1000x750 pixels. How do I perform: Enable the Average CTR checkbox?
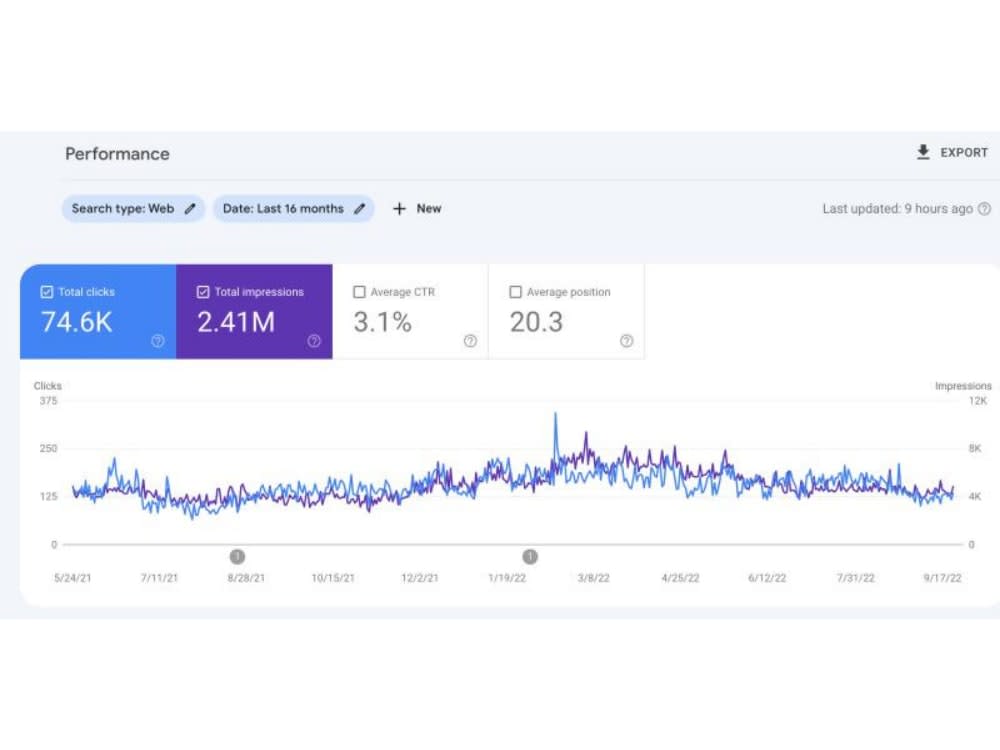[x=359, y=292]
